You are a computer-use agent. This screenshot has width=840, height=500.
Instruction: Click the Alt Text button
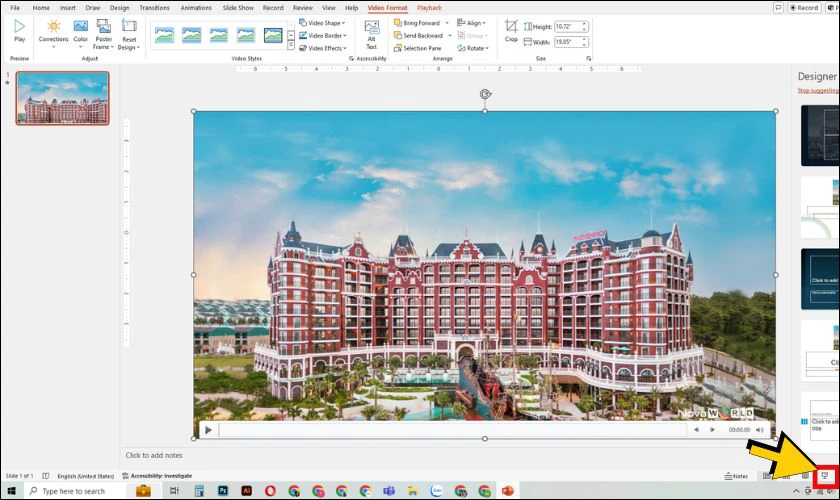pyautogui.click(x=371, y=35)
